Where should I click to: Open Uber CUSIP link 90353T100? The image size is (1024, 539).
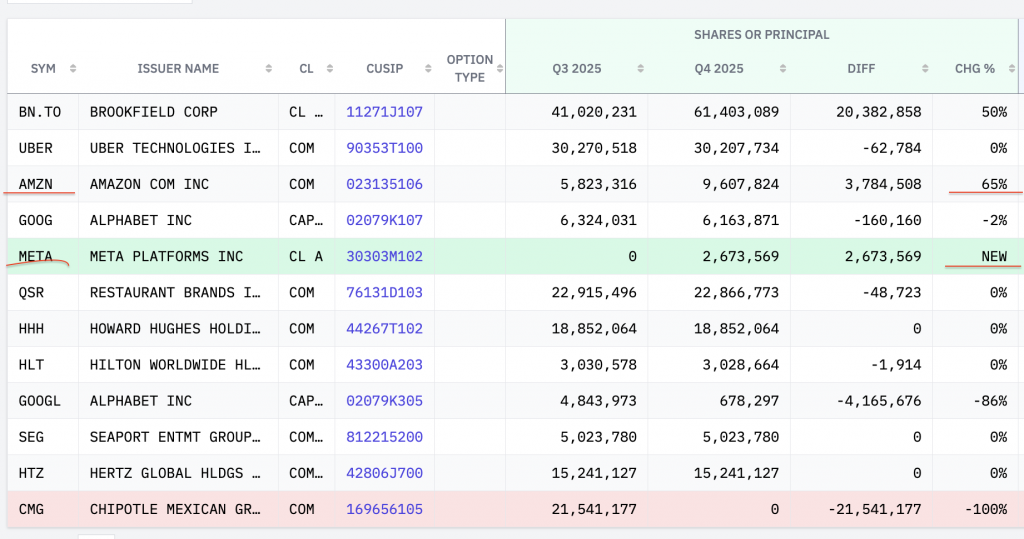pyautogui.click(x=384, y=148)
